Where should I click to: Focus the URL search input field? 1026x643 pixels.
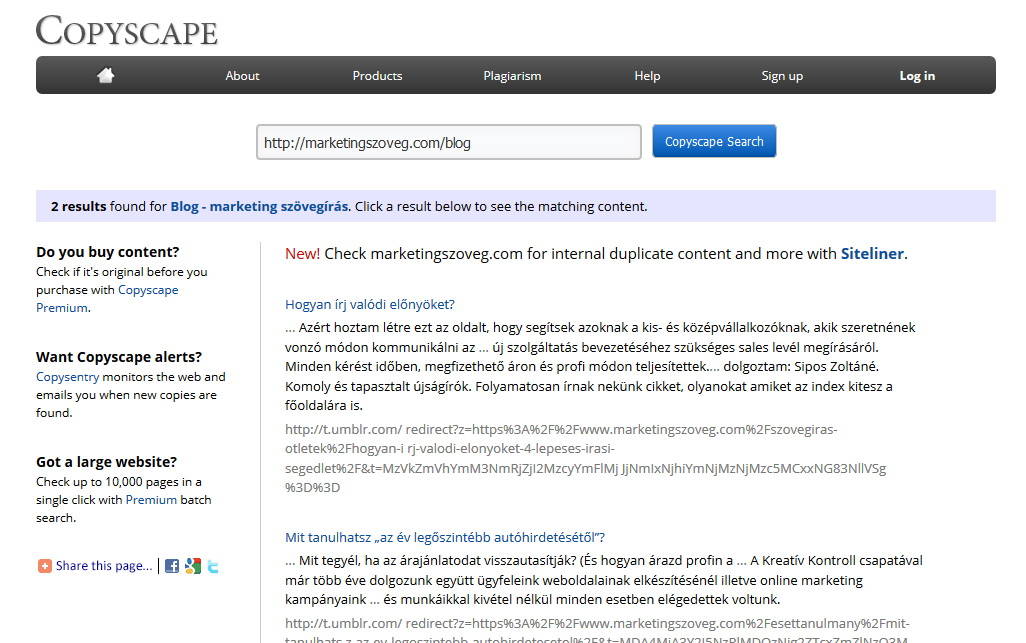point(449,142)
